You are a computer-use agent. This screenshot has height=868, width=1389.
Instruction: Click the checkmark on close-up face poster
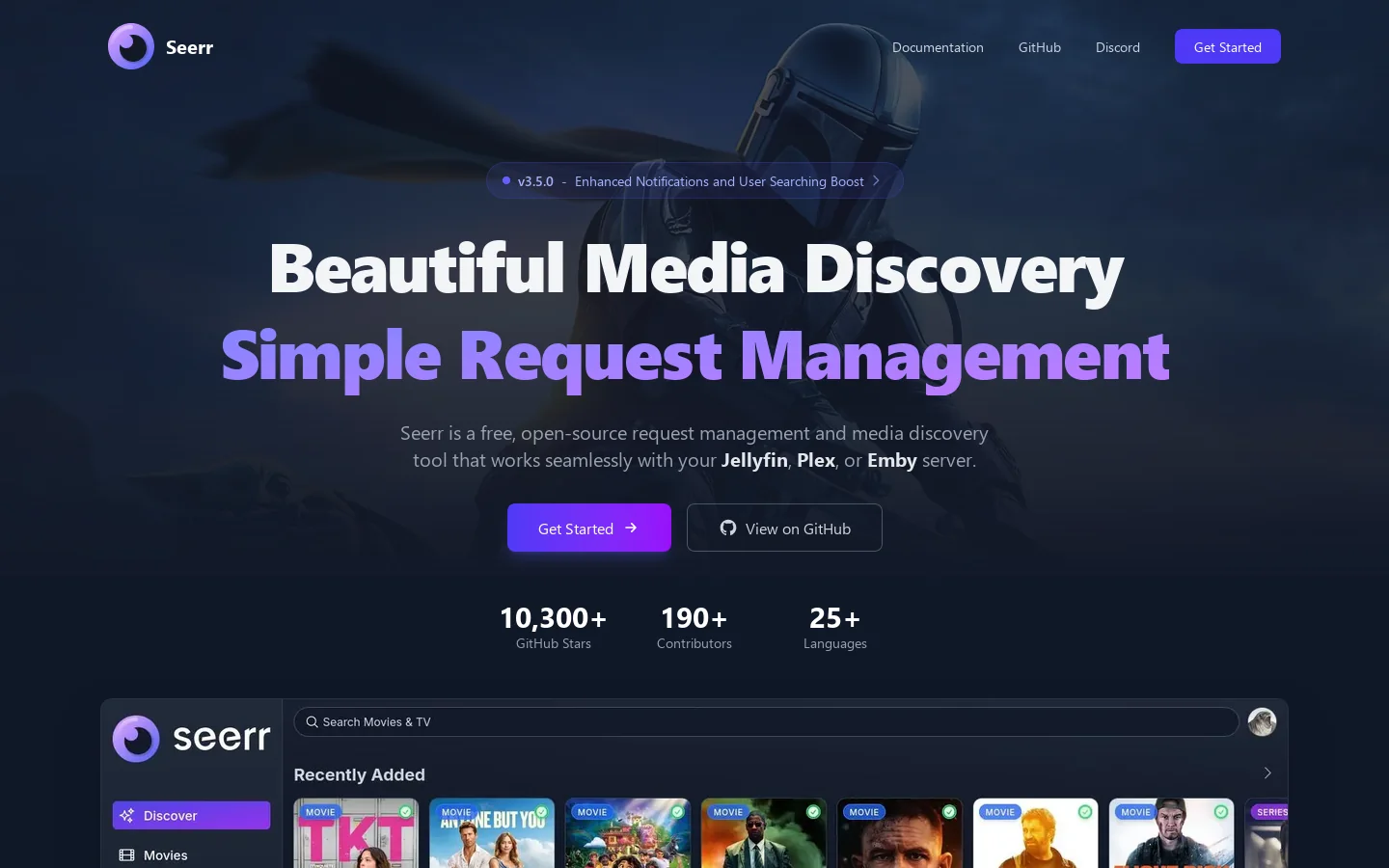coord(950,812)
